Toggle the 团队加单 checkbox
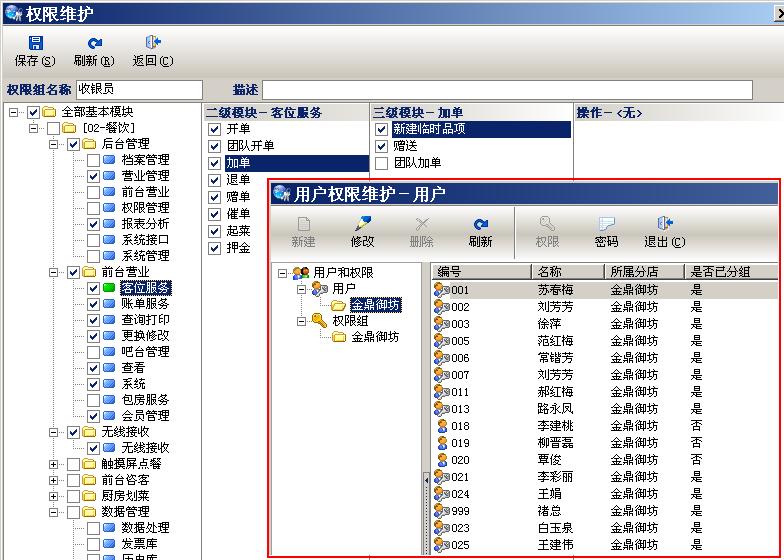The width and height of the screenshot is (784, 560). coord(381,162)
